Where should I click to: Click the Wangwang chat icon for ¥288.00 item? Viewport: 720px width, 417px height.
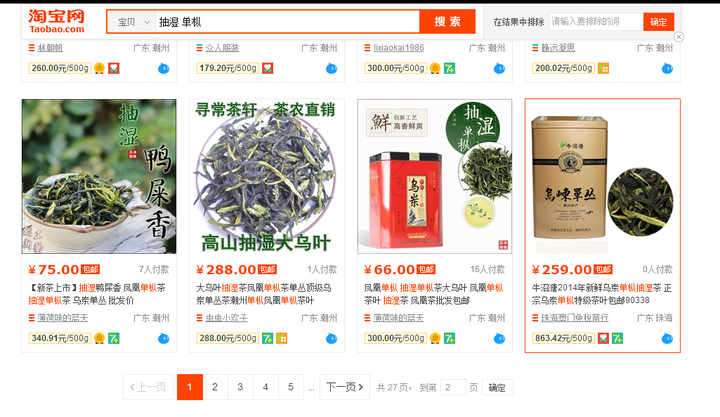point(332,339)
